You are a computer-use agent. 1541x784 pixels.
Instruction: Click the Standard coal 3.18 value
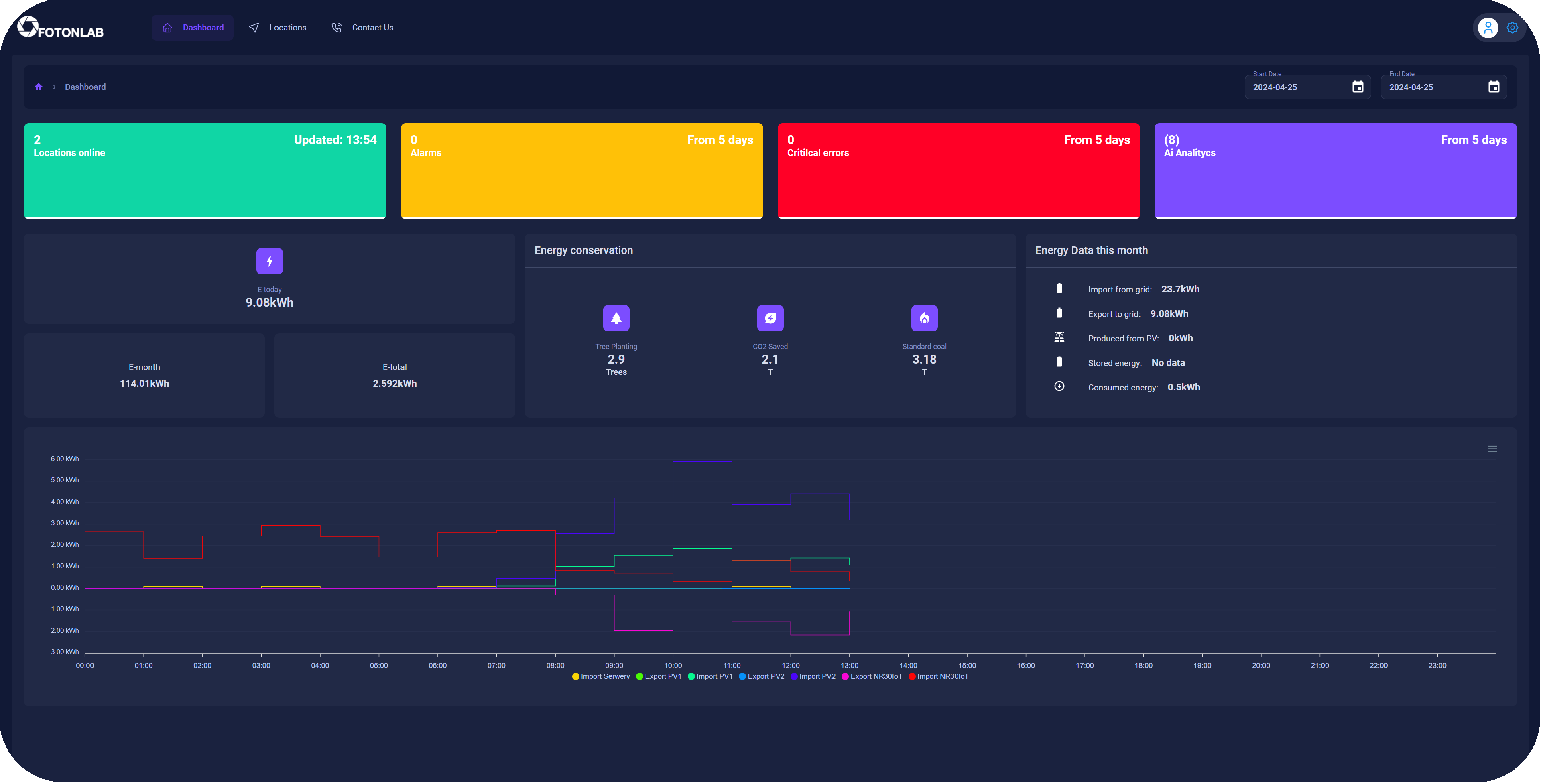coord(925,360)
